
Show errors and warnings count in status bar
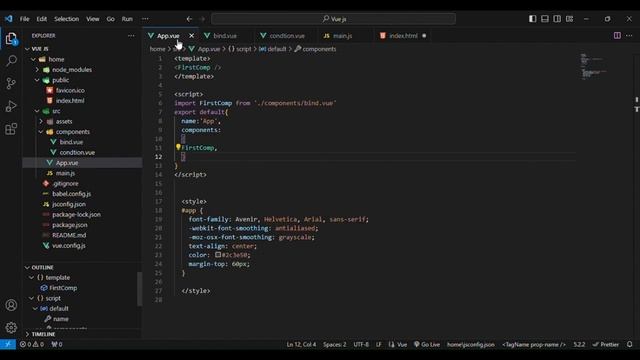[32, 344]
